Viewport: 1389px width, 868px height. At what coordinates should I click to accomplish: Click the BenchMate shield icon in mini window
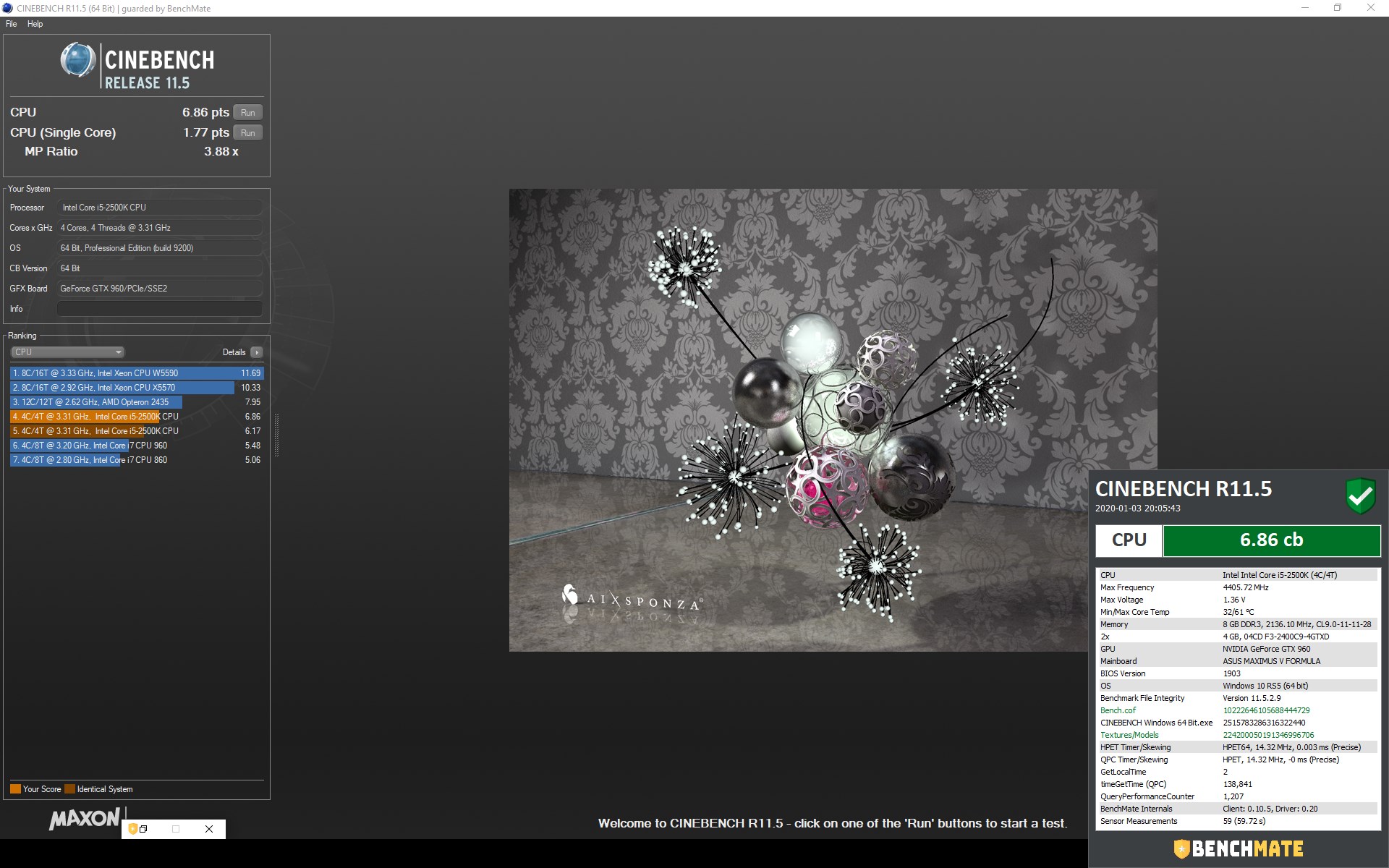[132, 829]
